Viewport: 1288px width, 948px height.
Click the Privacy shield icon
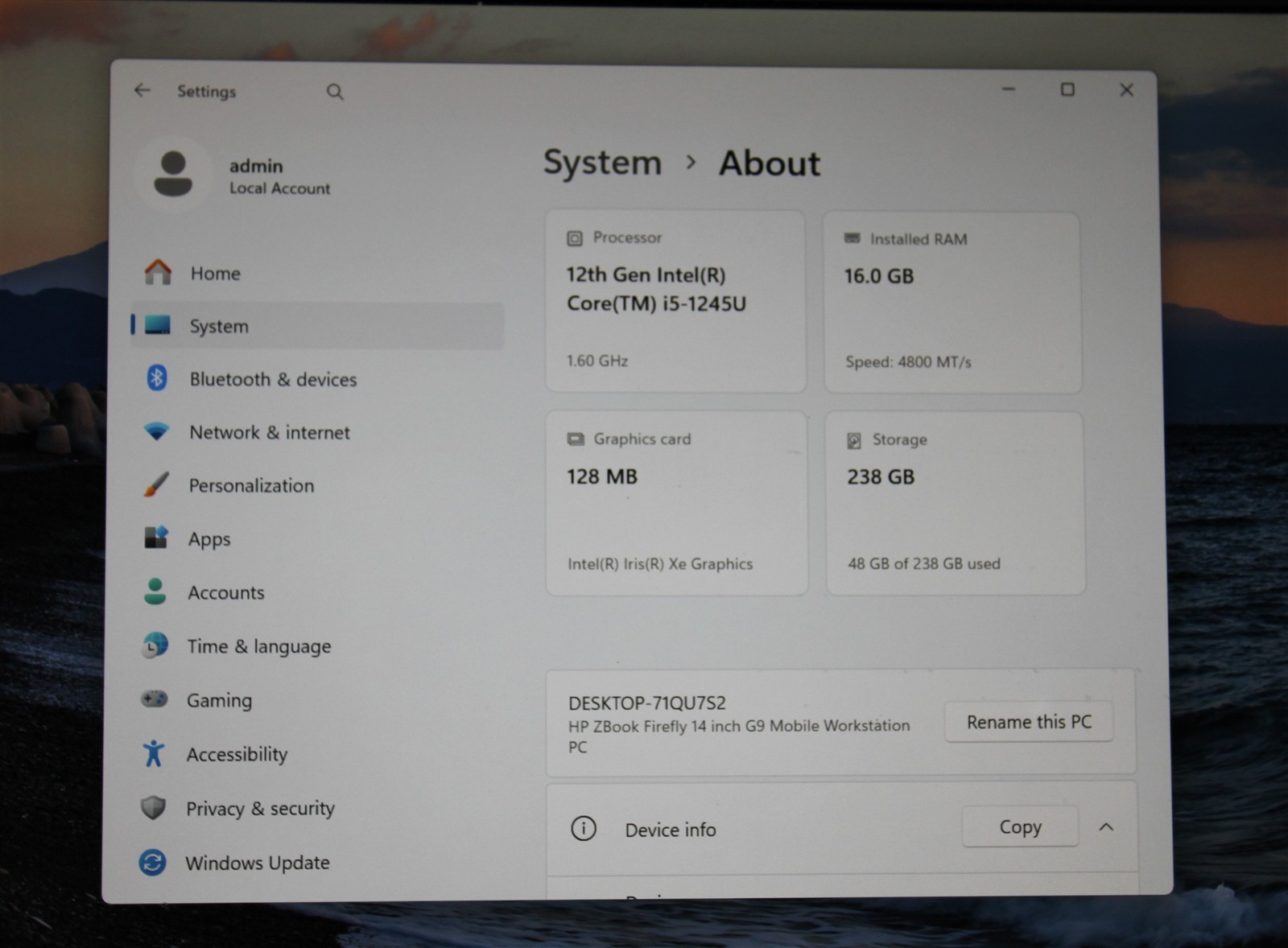point(153,807)
